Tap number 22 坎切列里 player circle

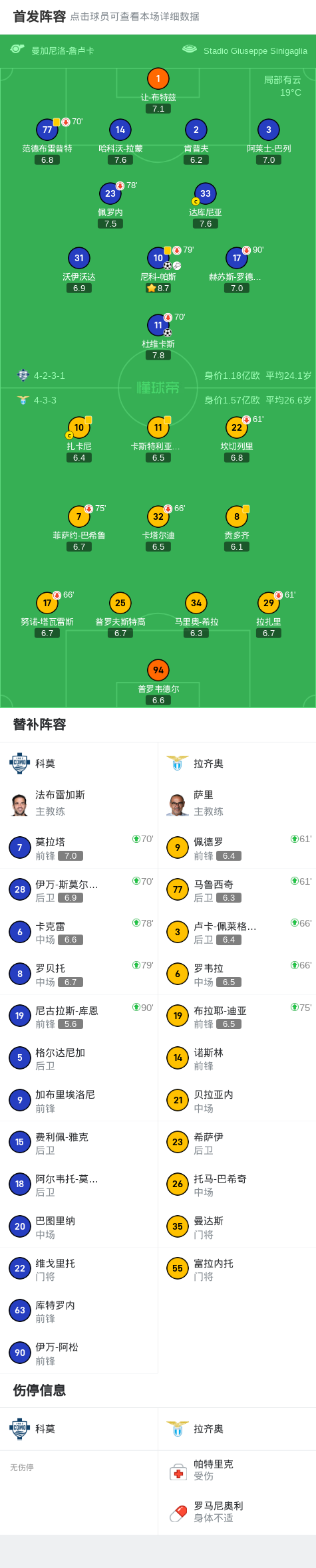pos(237,427)
